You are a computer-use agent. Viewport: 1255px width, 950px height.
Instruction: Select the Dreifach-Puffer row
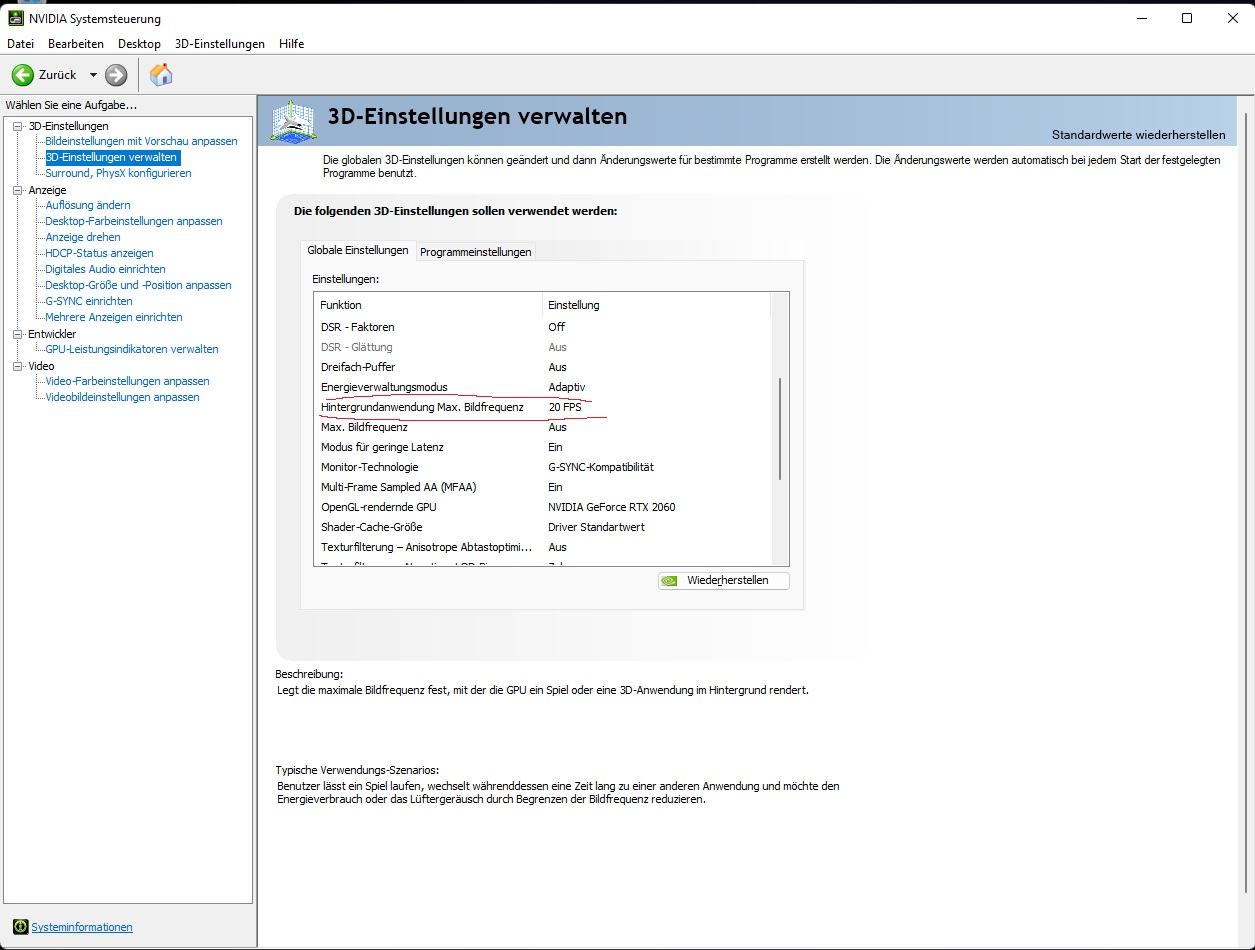[x=543, y=367]
